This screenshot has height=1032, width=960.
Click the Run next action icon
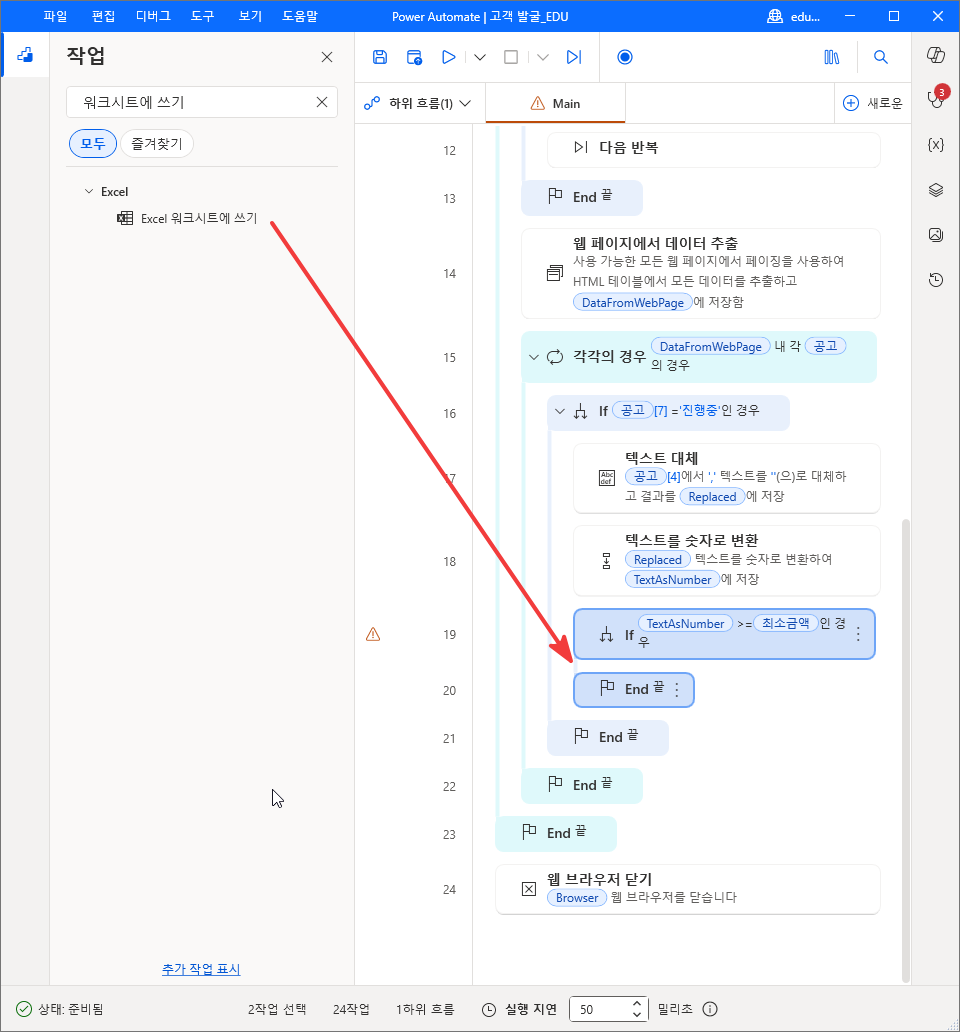[574, 57]
